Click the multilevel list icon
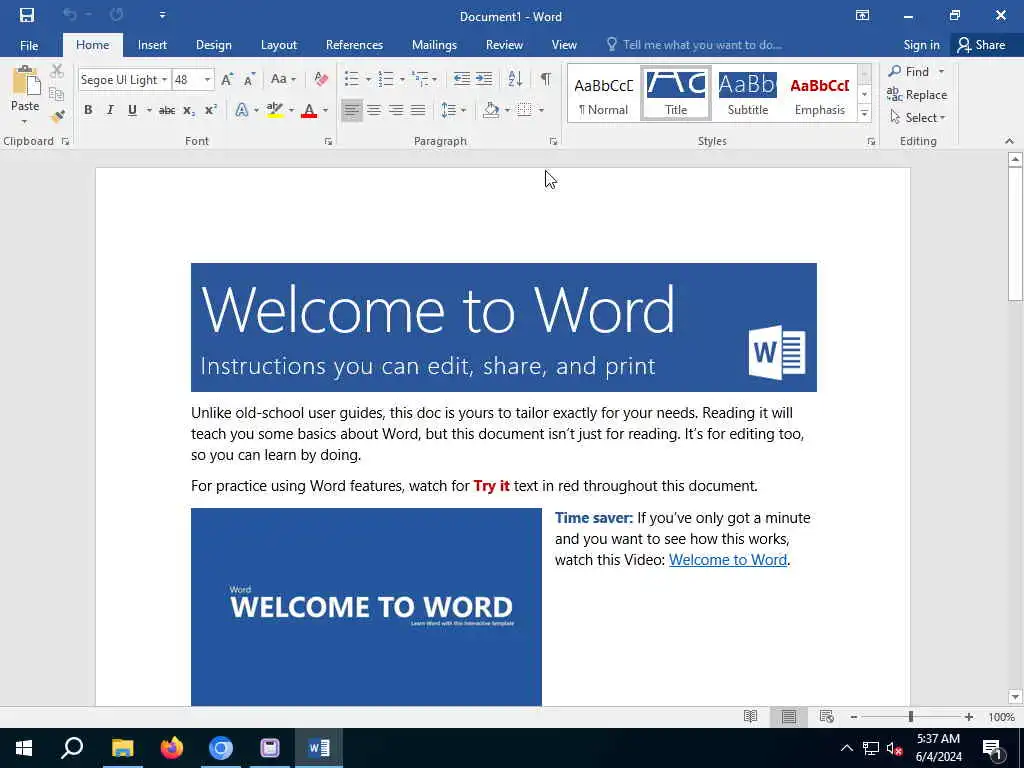This screenshot has height=768, width=1024. click(420, 80)
